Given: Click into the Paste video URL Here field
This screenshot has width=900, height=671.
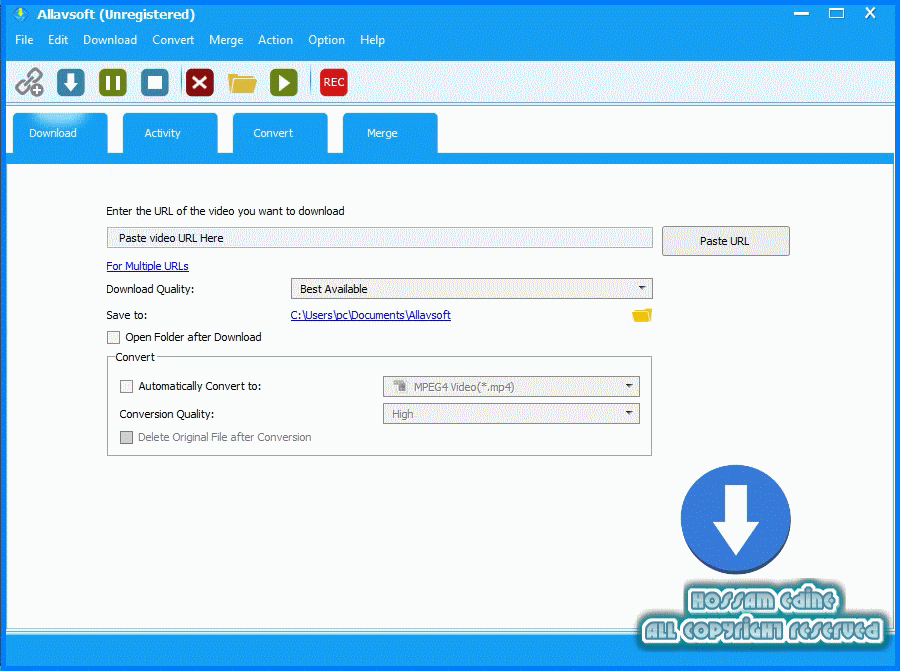Looking at the screenshot, I should [x=379, y=238].
